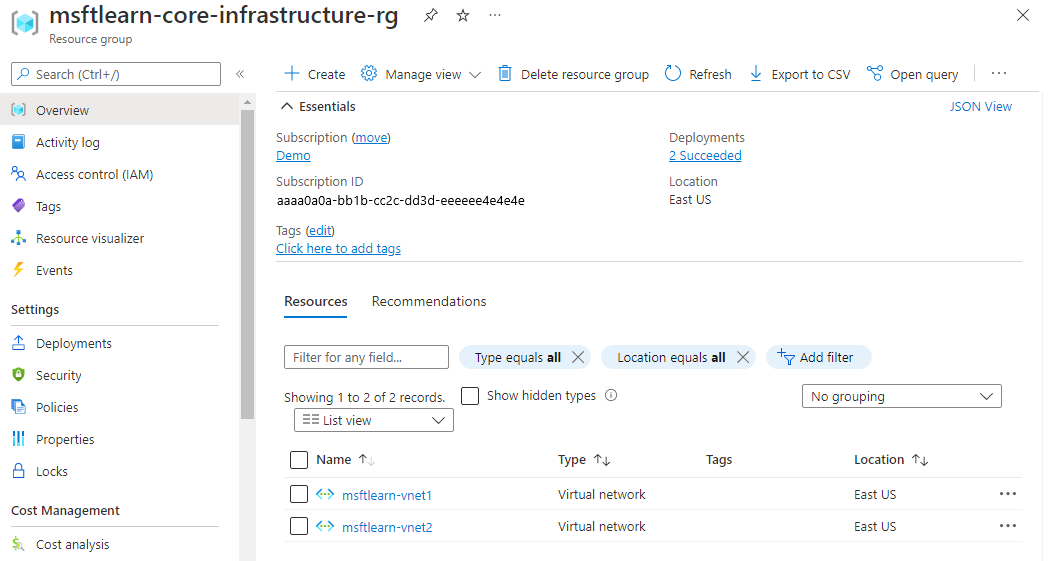
Task: Click the Subscription ID value text
Action: click(400, 200)
